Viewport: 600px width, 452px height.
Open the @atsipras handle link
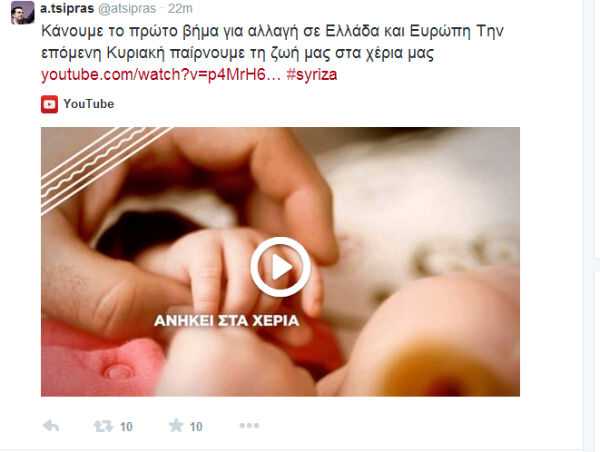[x=127, y=8]
